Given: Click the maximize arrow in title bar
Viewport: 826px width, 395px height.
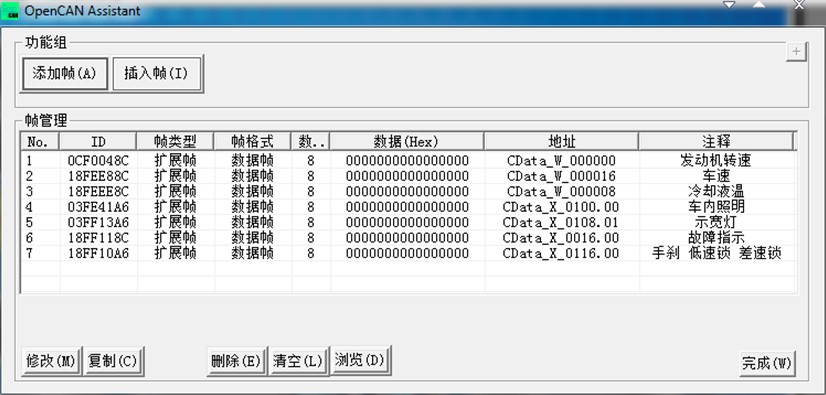Looking at the screenshot, I should (759, 5).
